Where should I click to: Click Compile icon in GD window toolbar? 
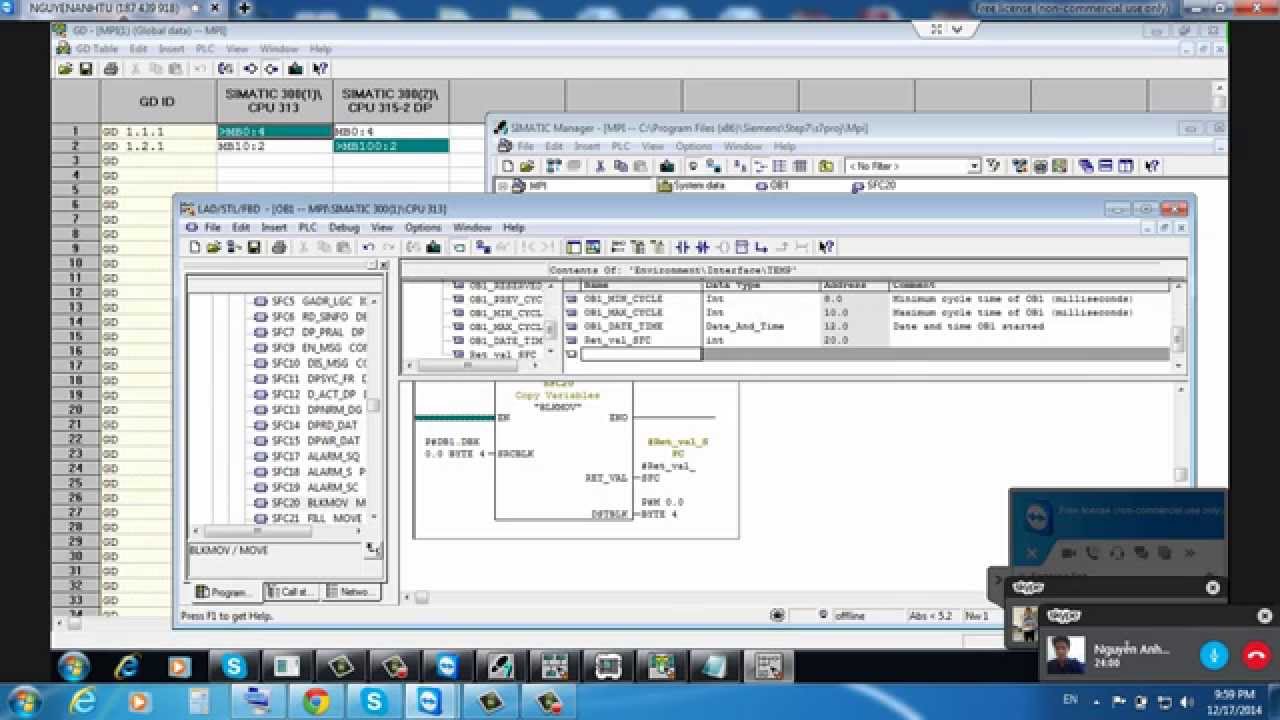[226, 69]
